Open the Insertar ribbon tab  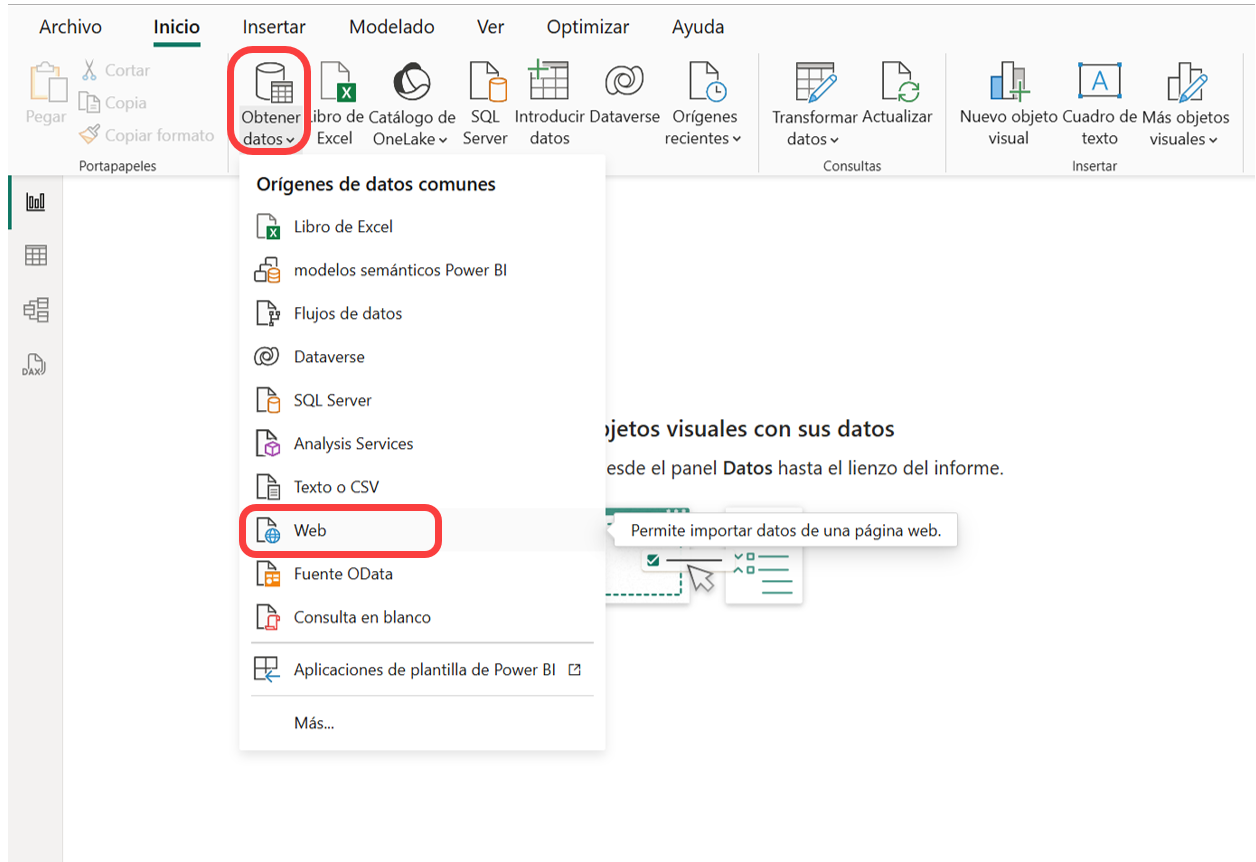coord(274,27)
